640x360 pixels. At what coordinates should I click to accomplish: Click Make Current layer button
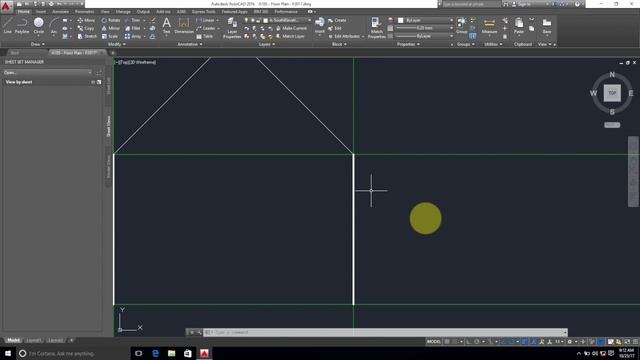[291, 28]
